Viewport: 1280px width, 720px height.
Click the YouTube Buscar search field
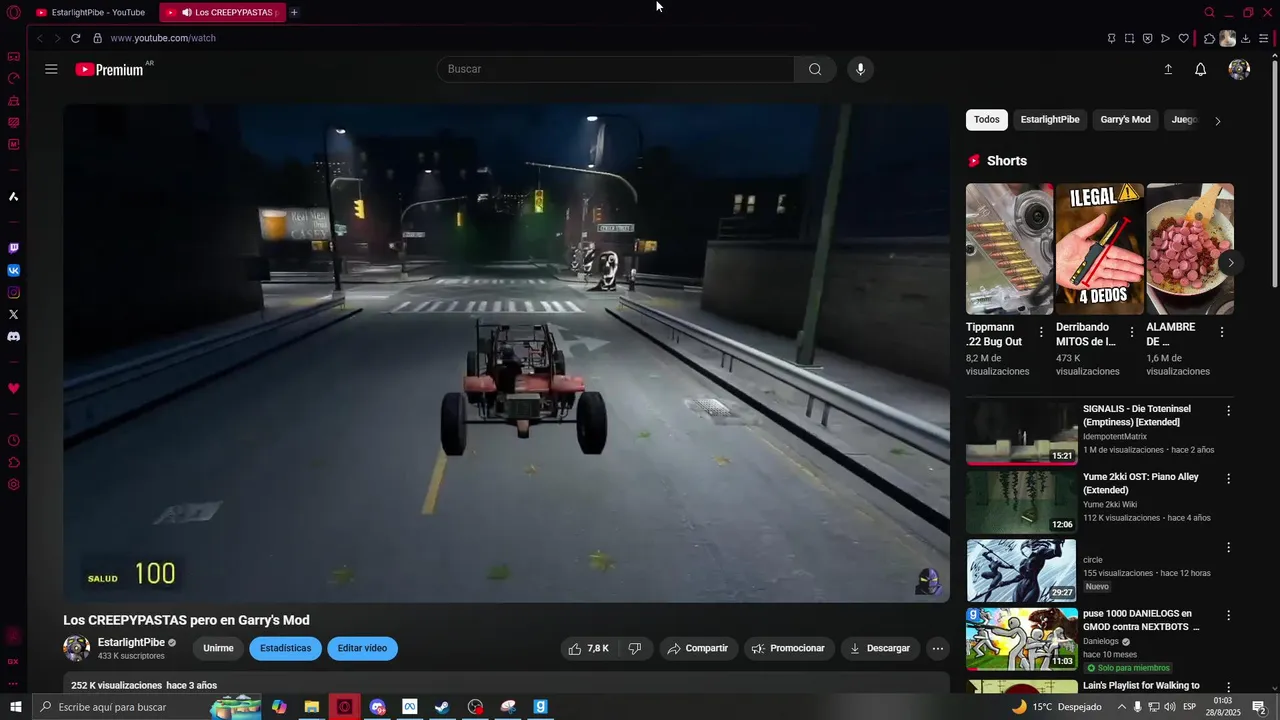click(x=616, y=69)
